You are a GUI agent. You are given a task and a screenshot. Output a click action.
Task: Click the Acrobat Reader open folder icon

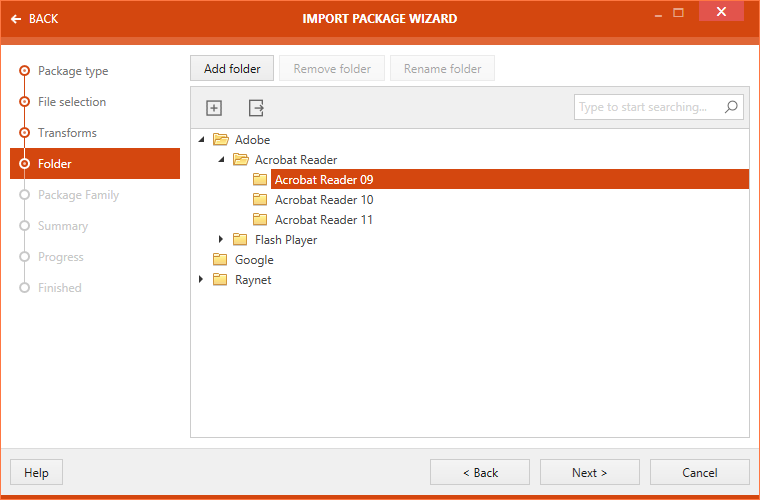click(x=240, y=159)
